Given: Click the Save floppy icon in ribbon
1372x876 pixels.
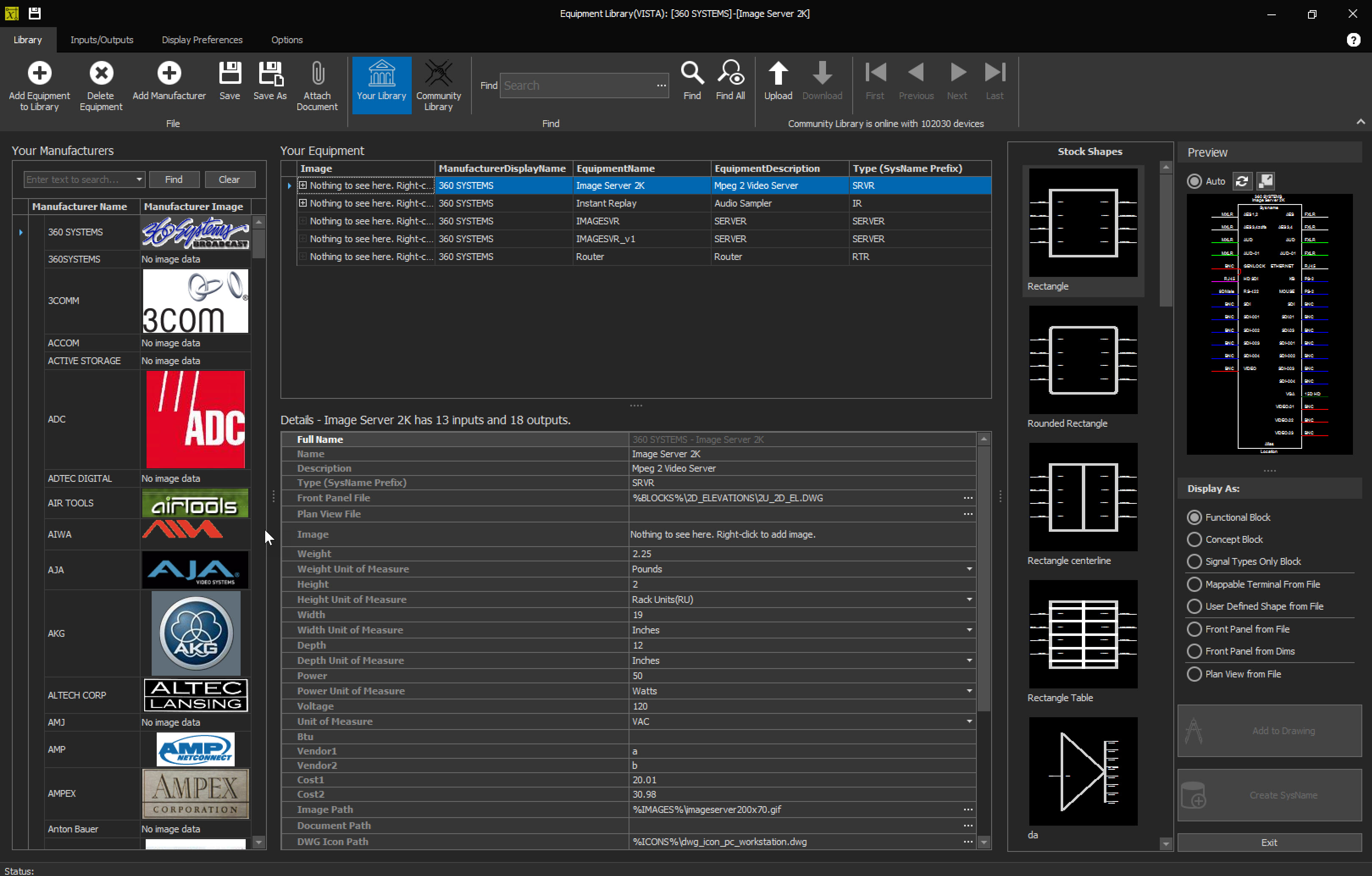Looking at the screenshot, I should pos(230,74).
